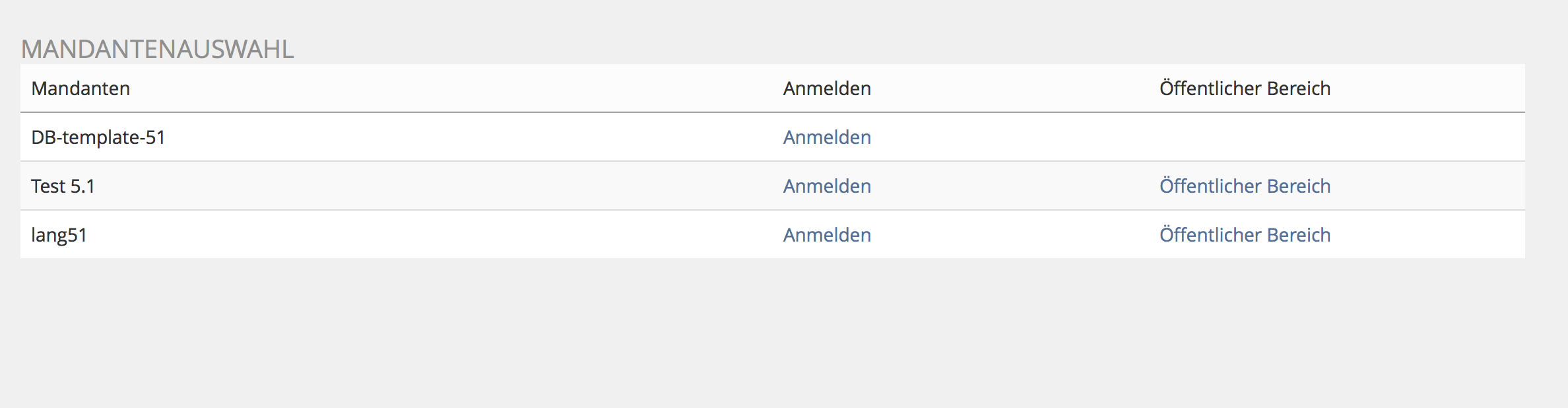Click the MANDANTENAUSWAHL page heading
Screen dimensions: 1568x408
point(157,50)
